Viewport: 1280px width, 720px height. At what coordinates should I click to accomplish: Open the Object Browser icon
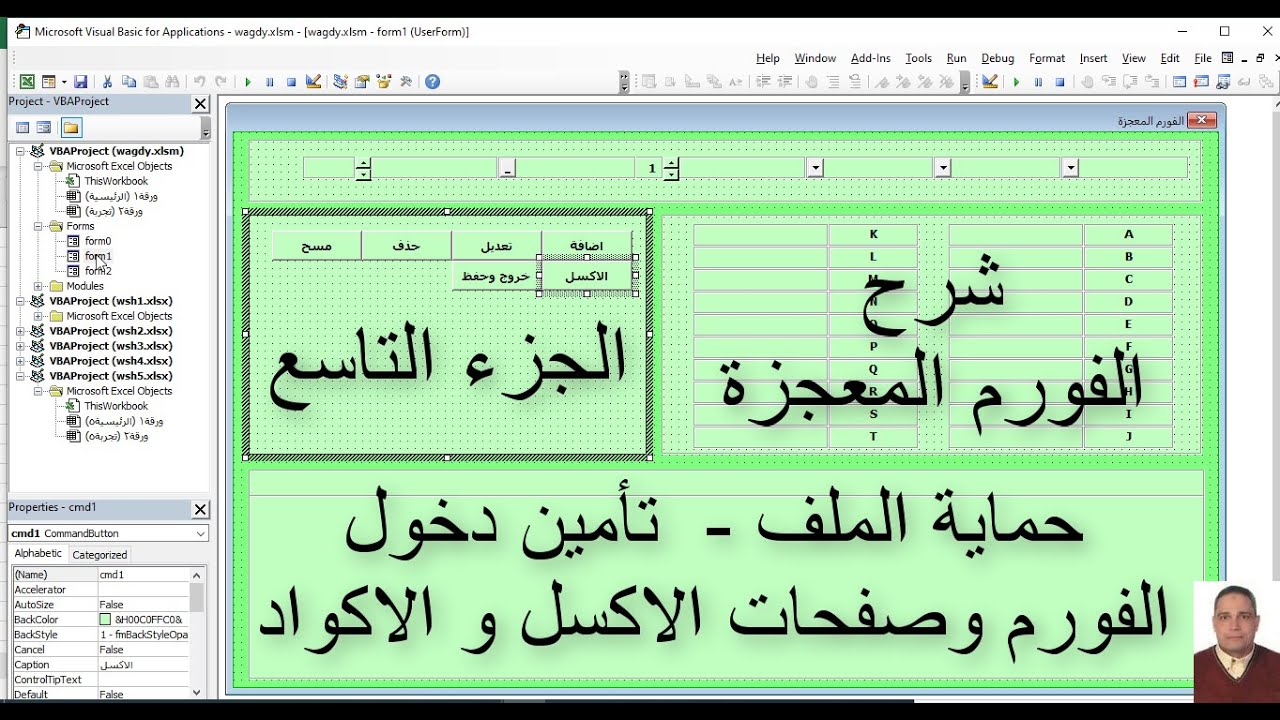[384, 82]
